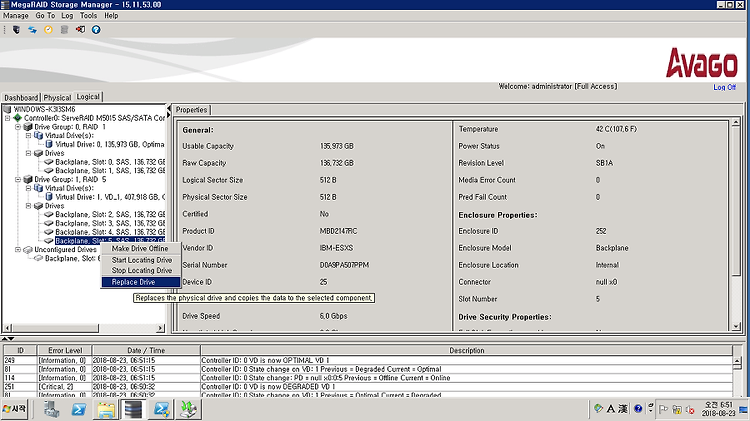750x421 pixels.
Task: Select Backplane Slot 4 drive row
Action: (110, 232)
